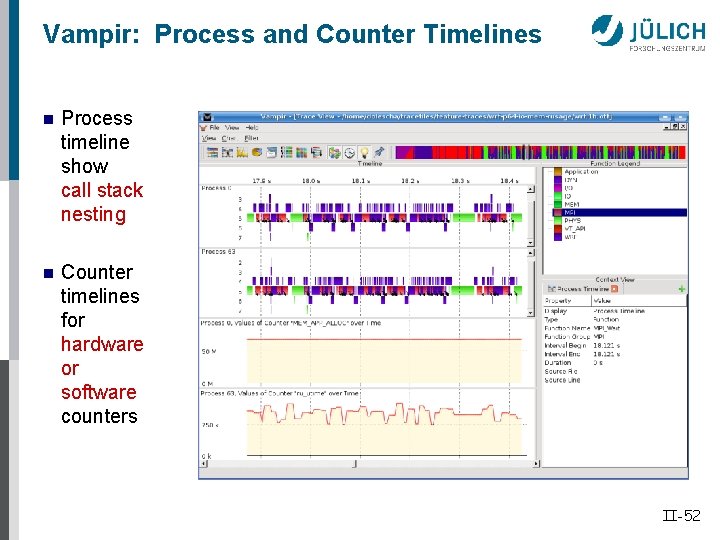720x540 pixels.
Task: Click the MEM_APP_ALLOC counter chart
Action: [384, 361]
